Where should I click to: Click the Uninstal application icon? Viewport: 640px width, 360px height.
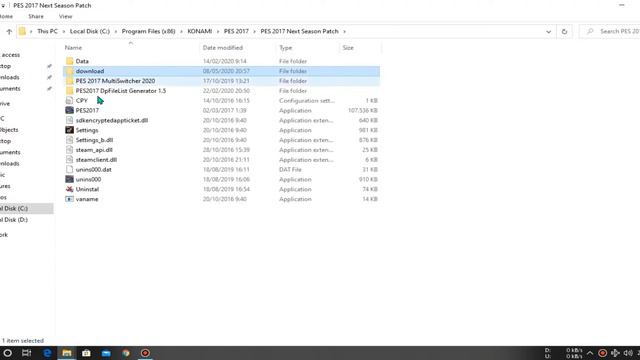pos(69,189)
